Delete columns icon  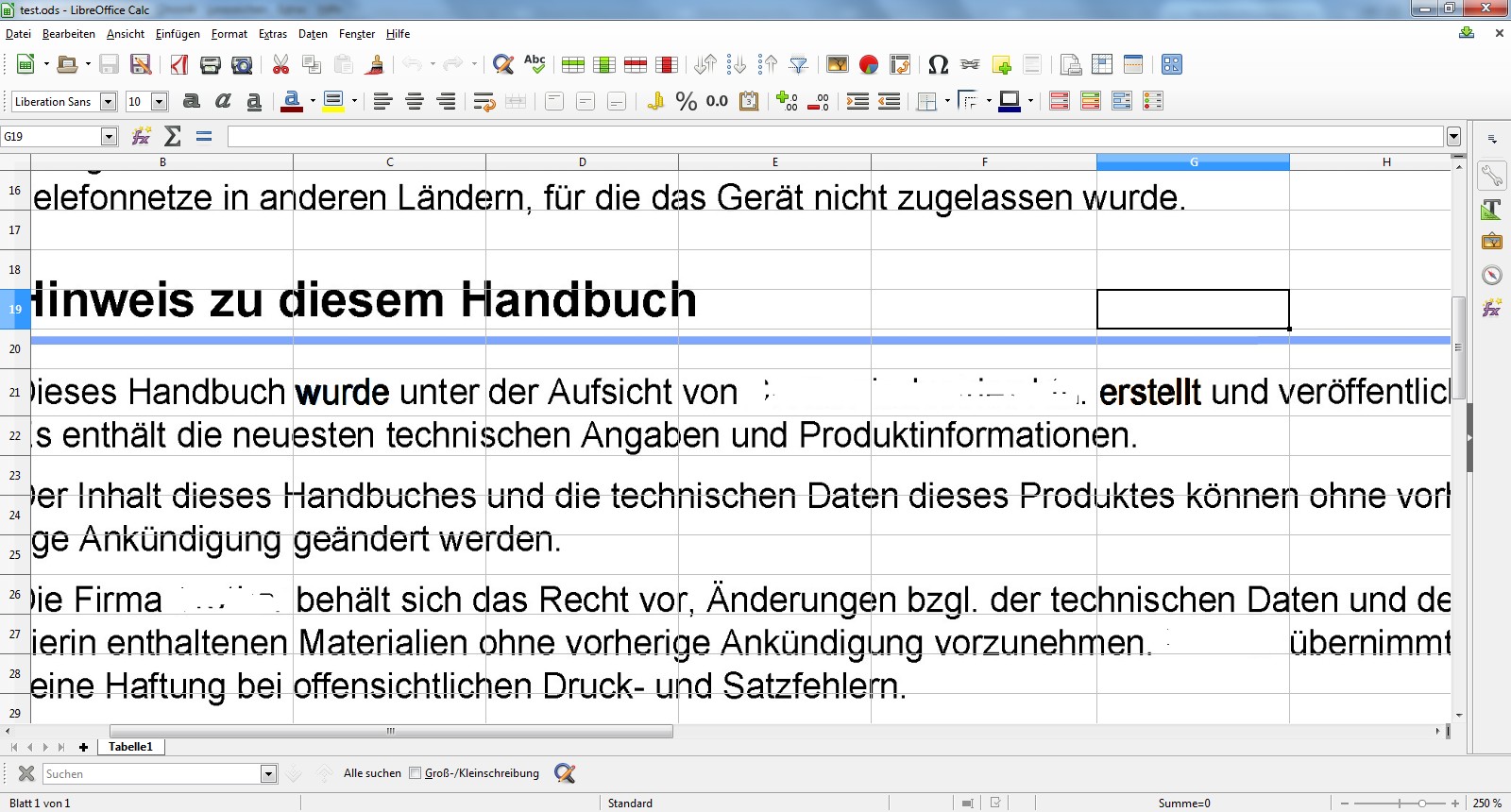tap(667, 64)
